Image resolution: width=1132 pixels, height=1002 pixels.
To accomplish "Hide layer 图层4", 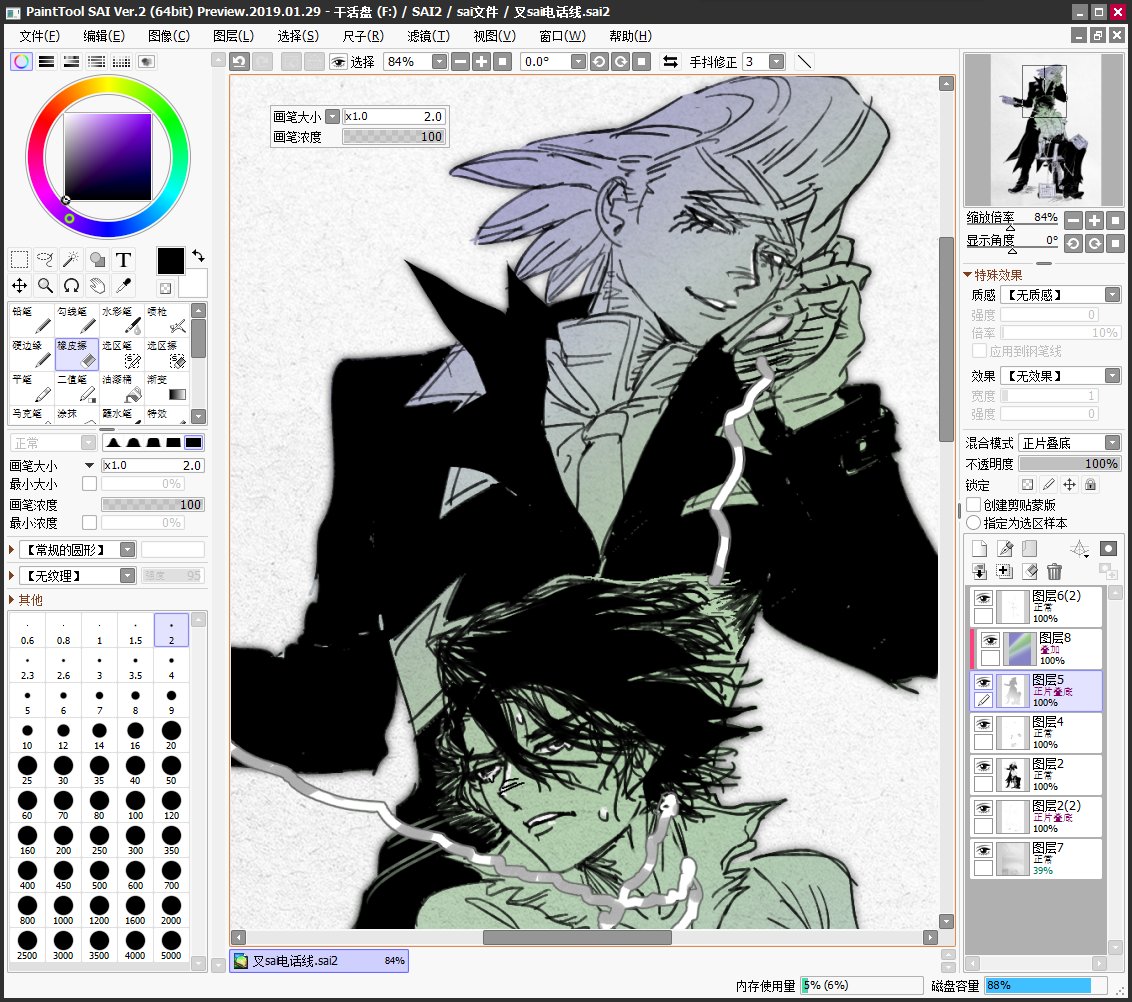I will (x=983, y=725).
